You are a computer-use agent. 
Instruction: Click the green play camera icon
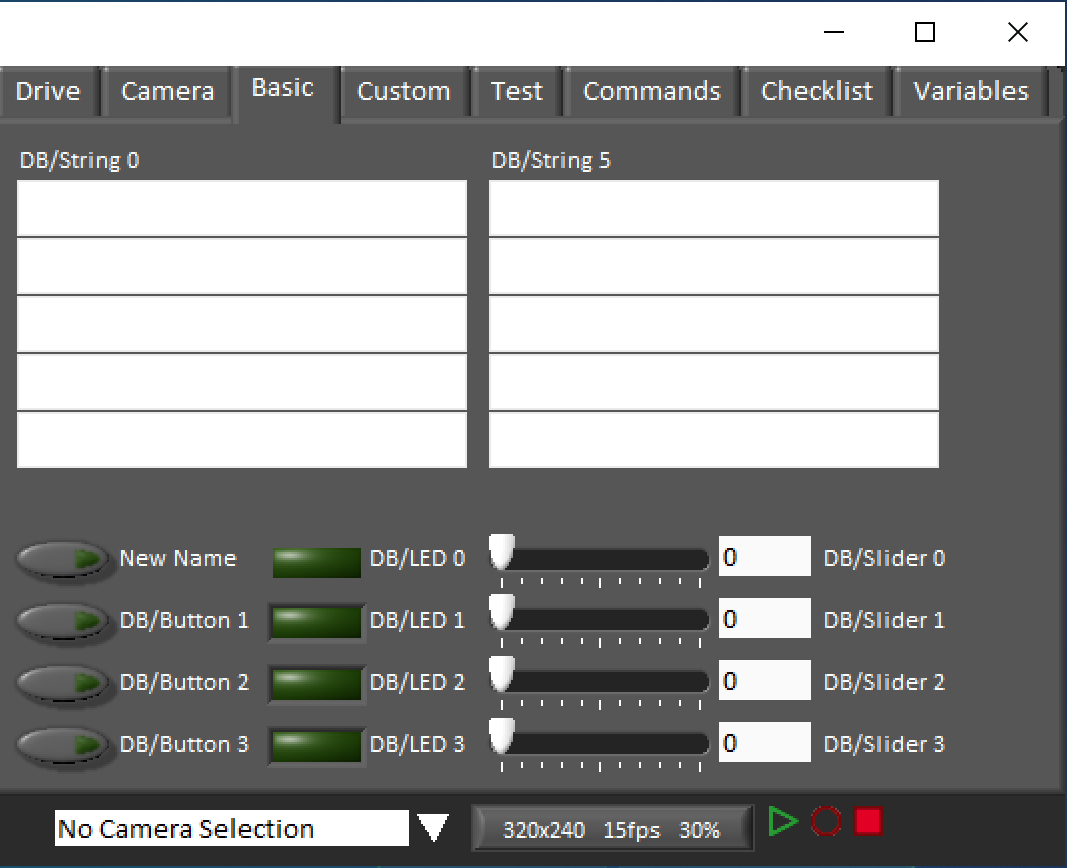(783, 822)
